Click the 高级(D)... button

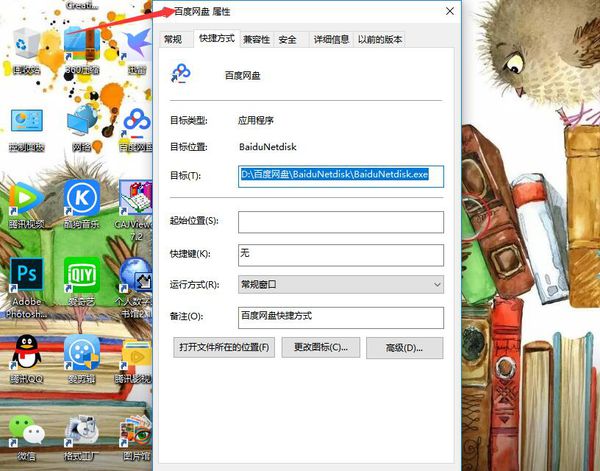tap(404, 348)
